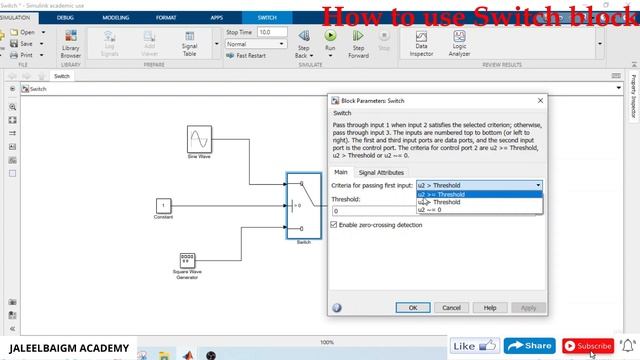Viewport: 640px width, 360px height.
Task: Click Cancel in Block Parameters dialog
Action: pyautogui.click(x=451, y=308)
